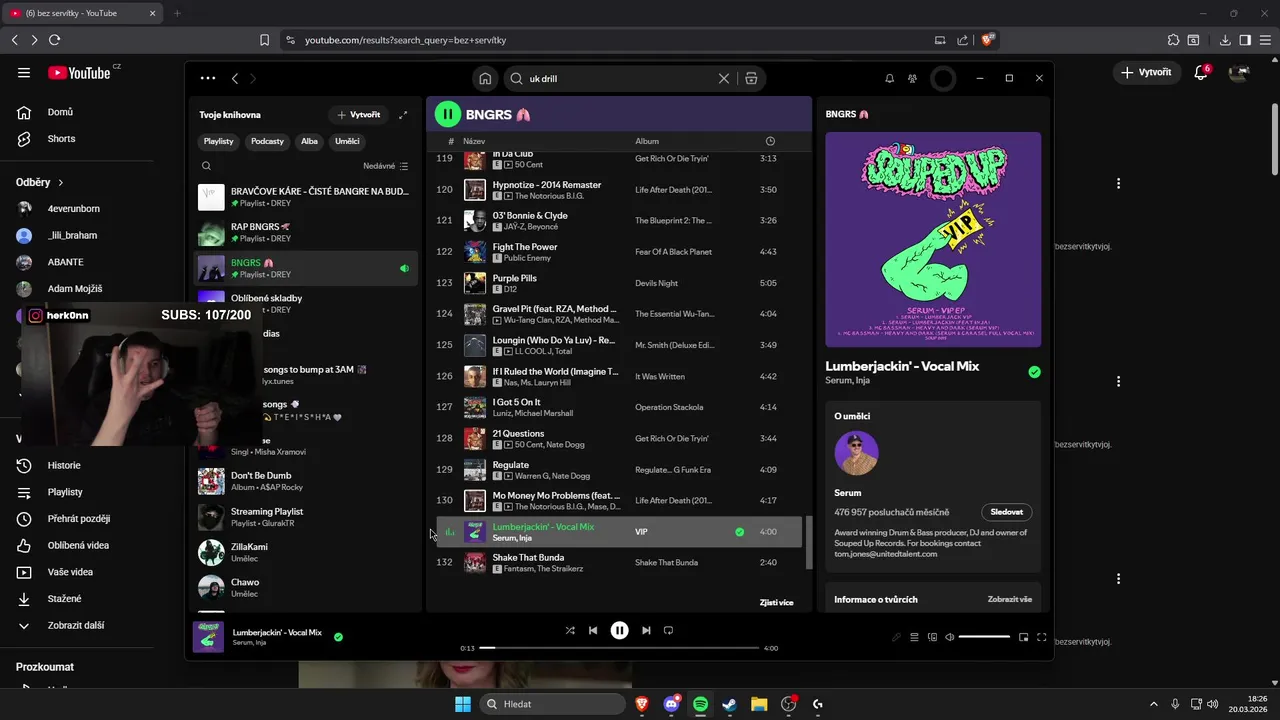Skip to the previous track
This screenshot has height=720, width=1280.
[593, 630]
